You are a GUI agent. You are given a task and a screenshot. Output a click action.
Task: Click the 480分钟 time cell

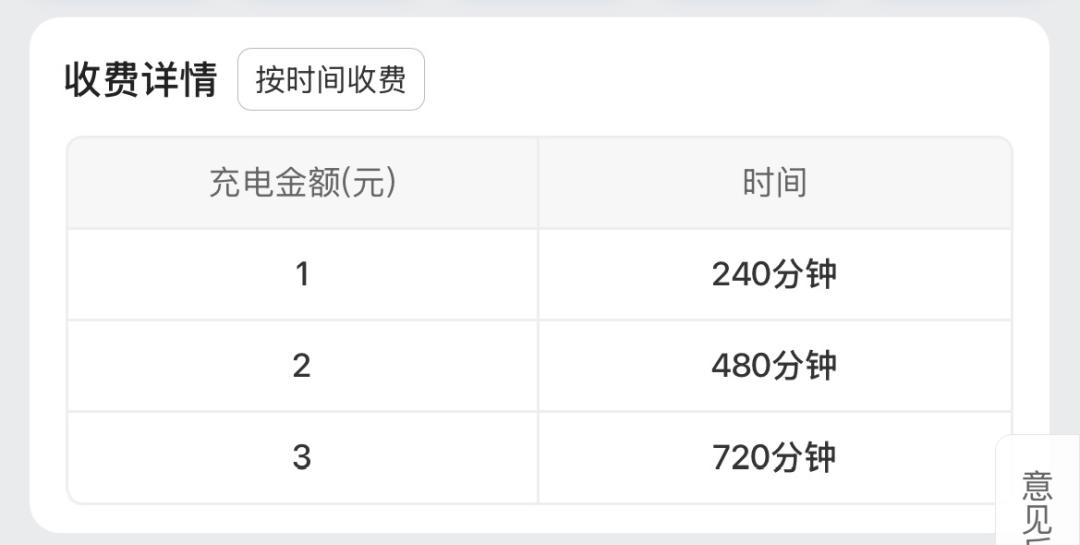(774, 366)
